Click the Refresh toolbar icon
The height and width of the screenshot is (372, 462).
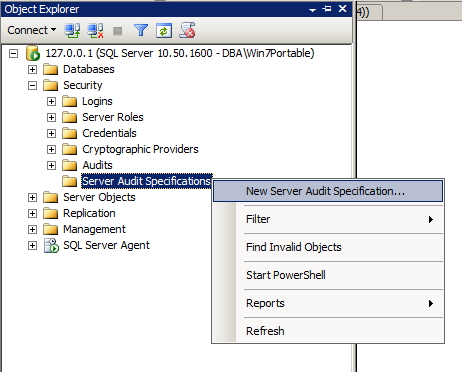click(164, 31)
